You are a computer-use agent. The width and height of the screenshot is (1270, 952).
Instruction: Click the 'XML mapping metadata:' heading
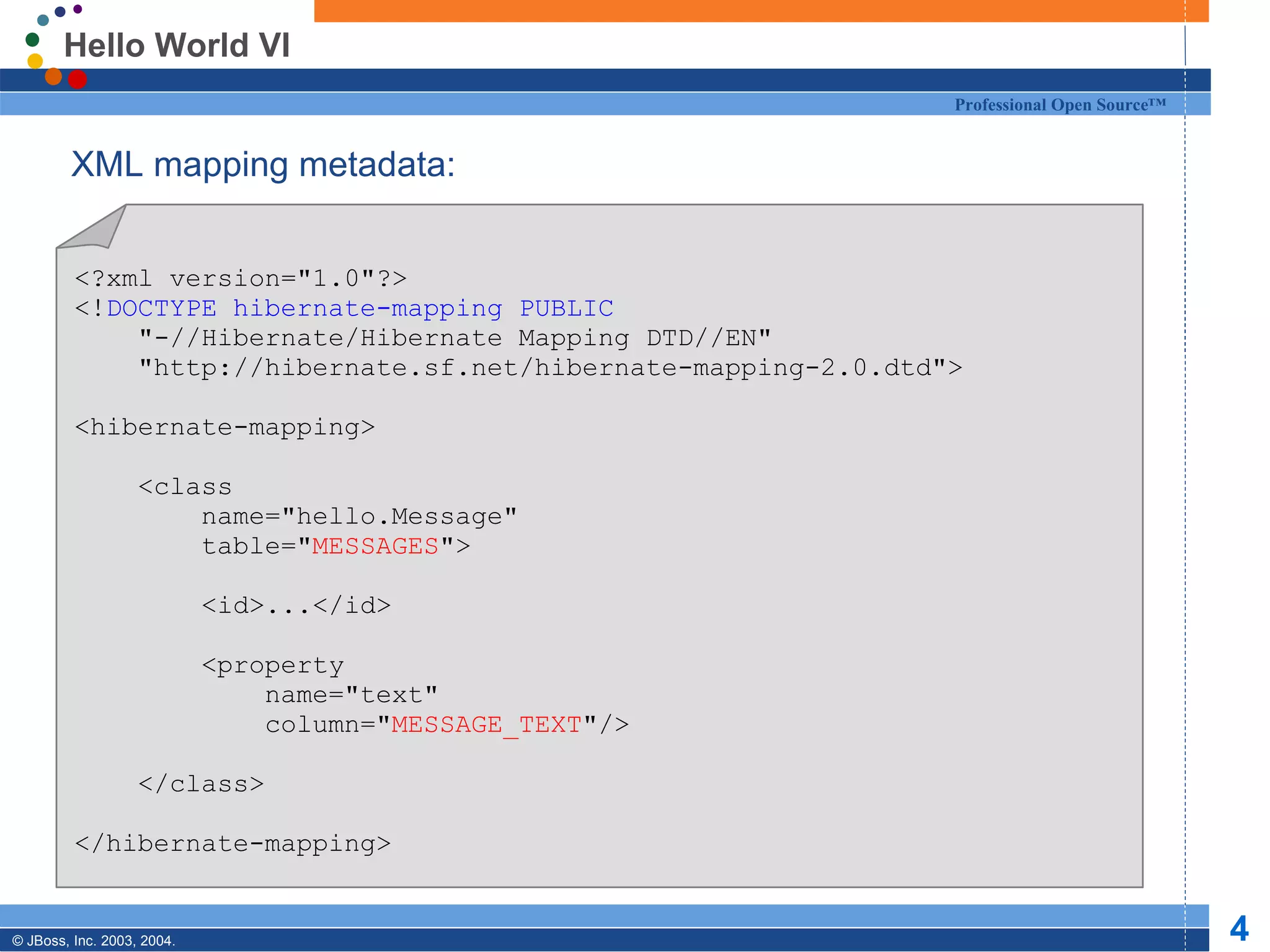[x=263, y=165]
